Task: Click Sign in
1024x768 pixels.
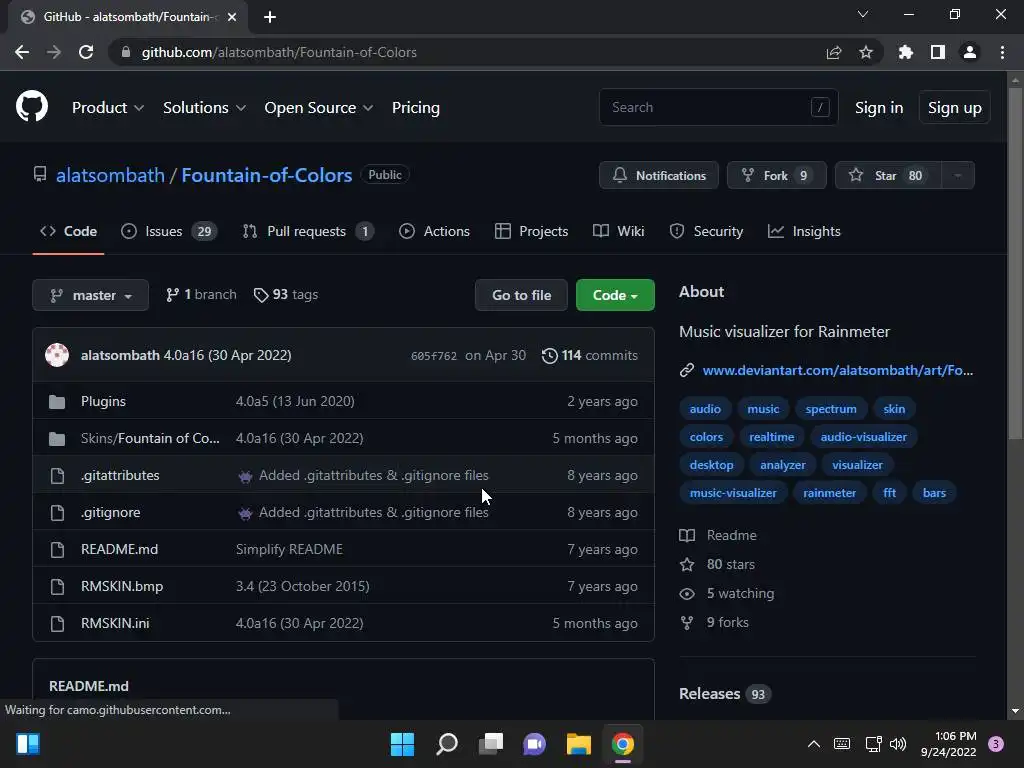Action: coord(879,108)
